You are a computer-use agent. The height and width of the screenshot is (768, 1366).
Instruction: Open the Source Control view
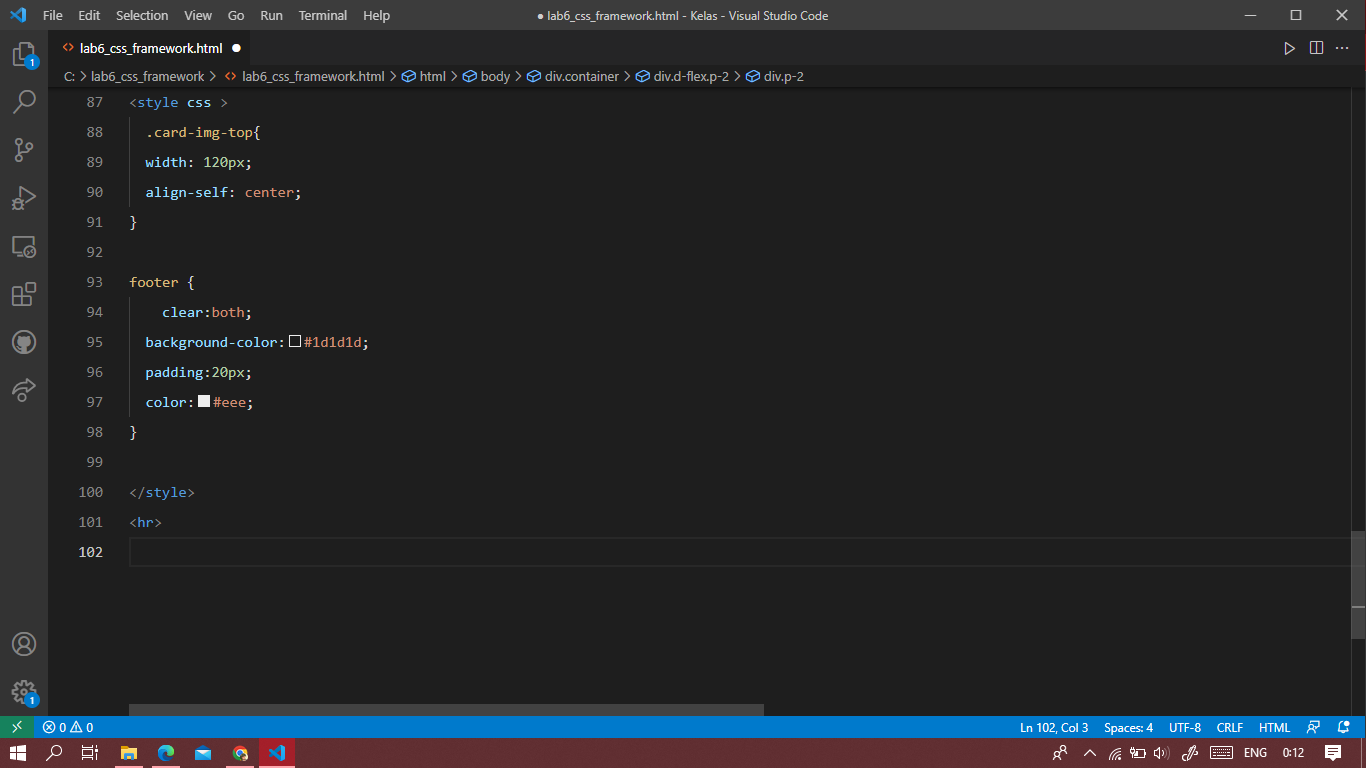(24, 150)
